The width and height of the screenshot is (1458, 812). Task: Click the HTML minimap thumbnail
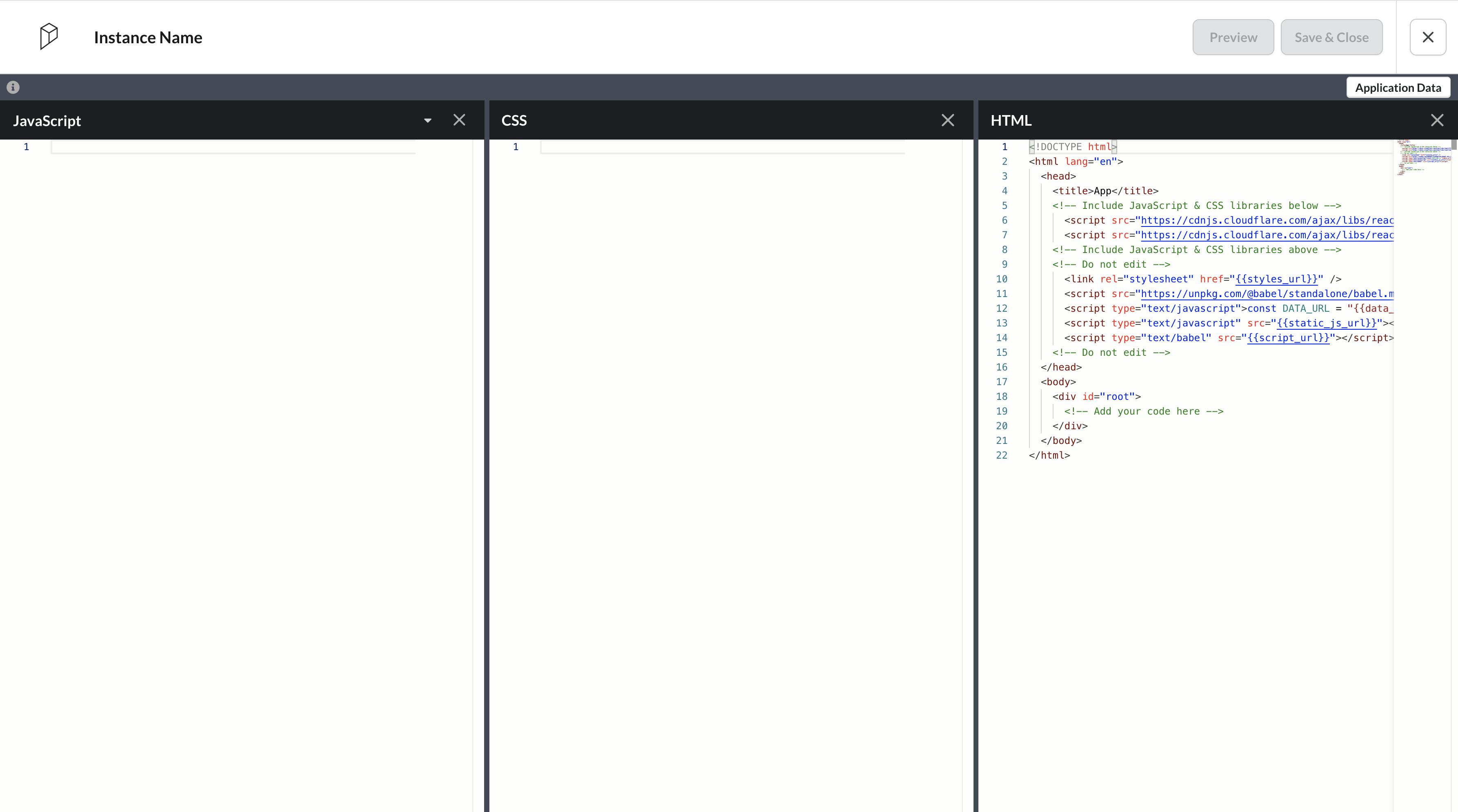1422,158
